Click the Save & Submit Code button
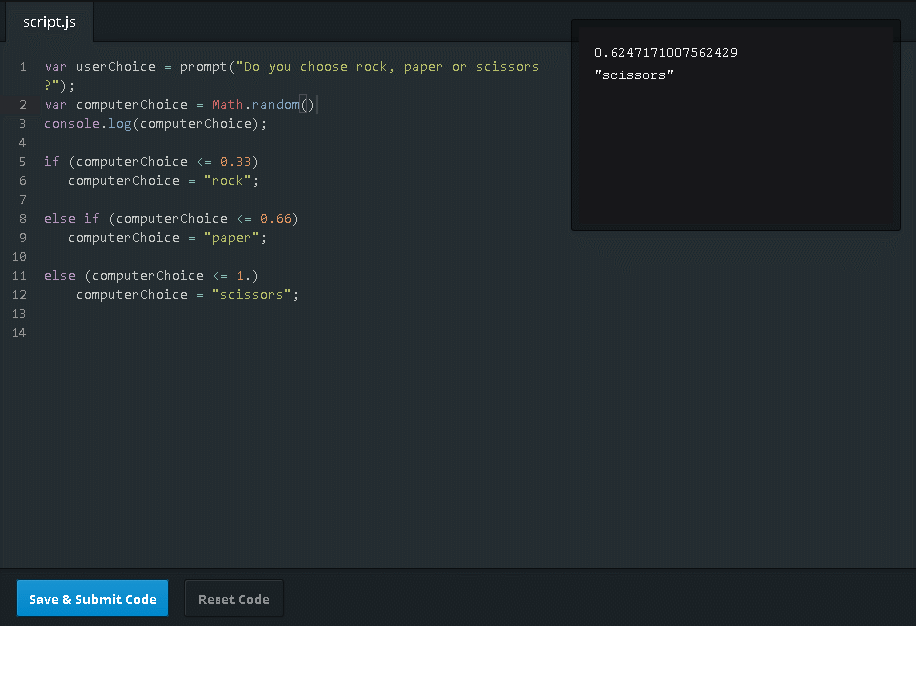The width and height of the screenshot is (916, 685). coord(92,599)
